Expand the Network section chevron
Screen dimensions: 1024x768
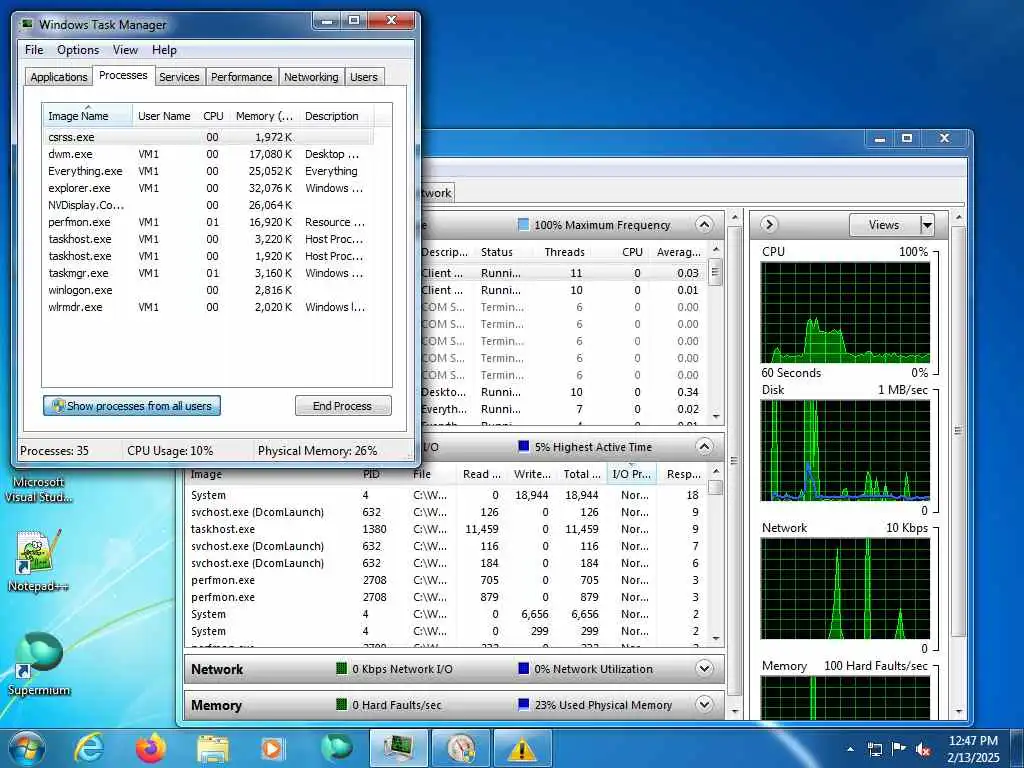(x=704, y=669)
